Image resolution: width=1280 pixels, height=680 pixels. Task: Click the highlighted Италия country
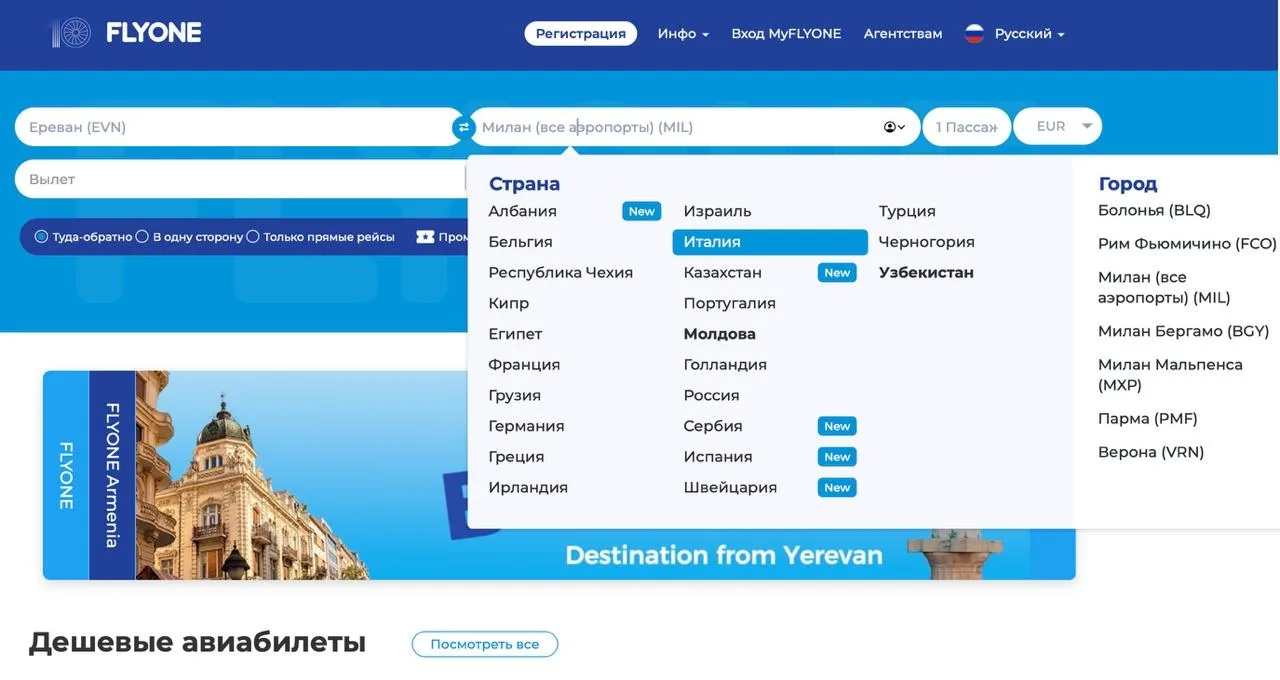[770, 242]
